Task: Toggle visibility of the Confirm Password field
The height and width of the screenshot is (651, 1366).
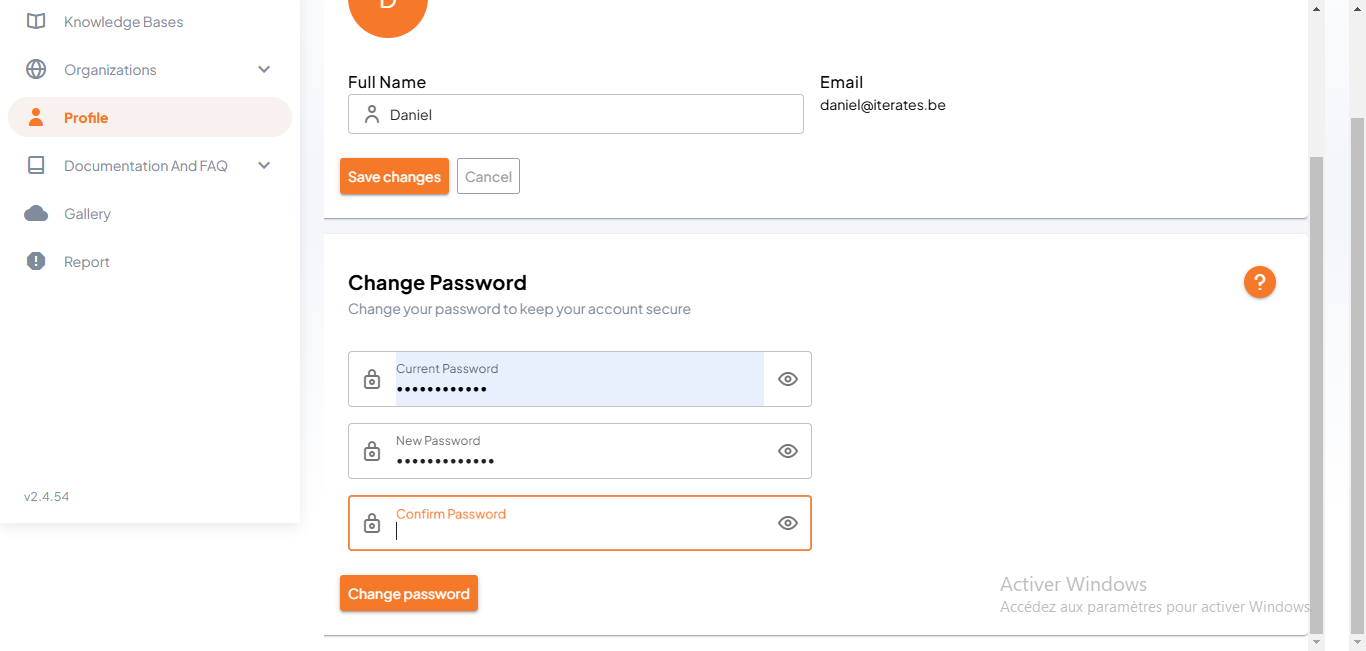Action: tap(787, 523)
